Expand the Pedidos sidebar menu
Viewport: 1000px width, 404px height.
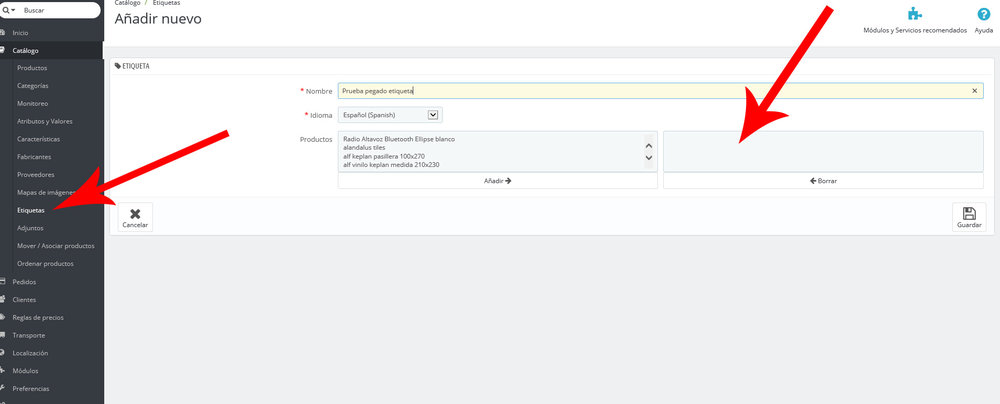pos(27,282)
